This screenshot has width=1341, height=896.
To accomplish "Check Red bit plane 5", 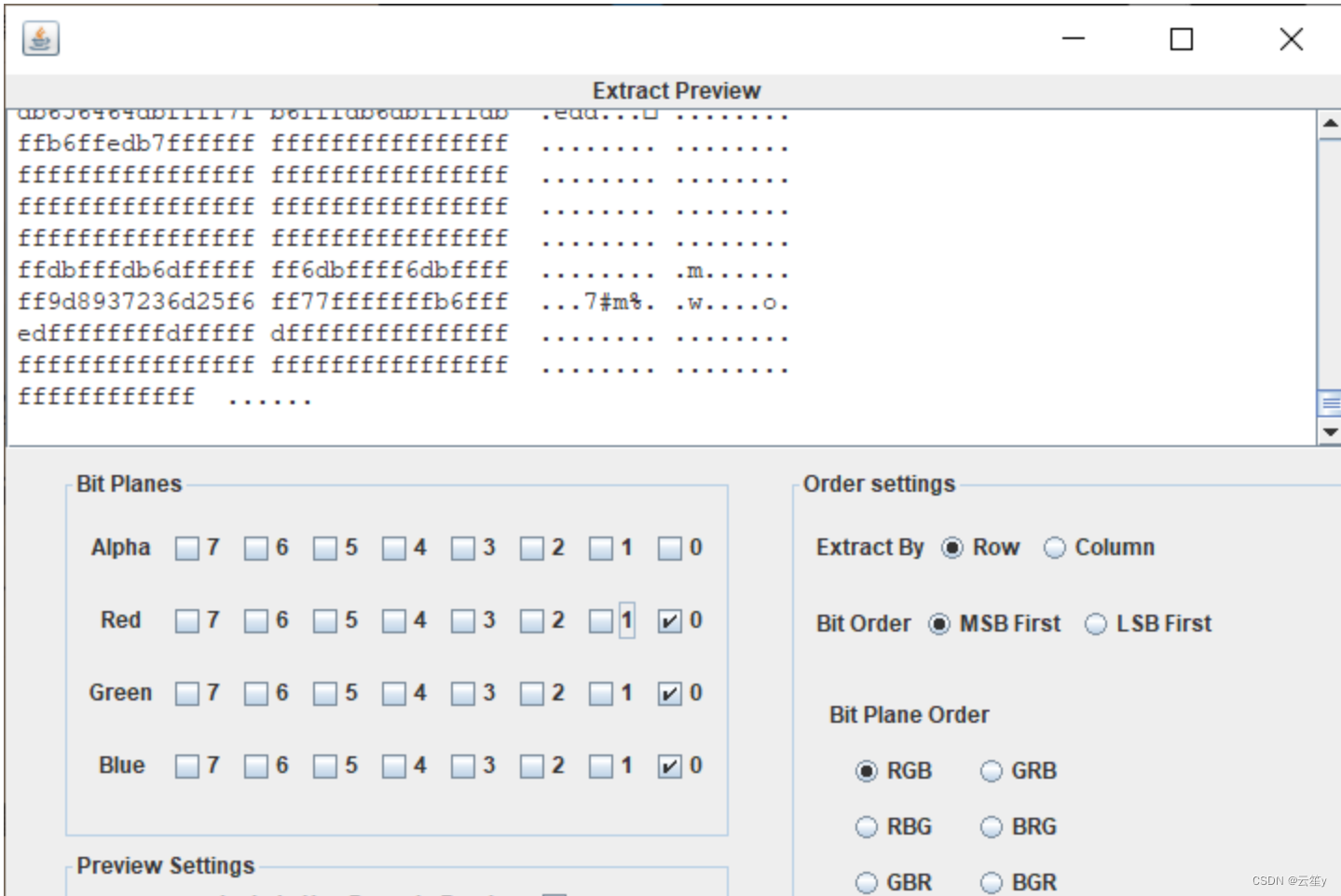I will tap(325, 621).
